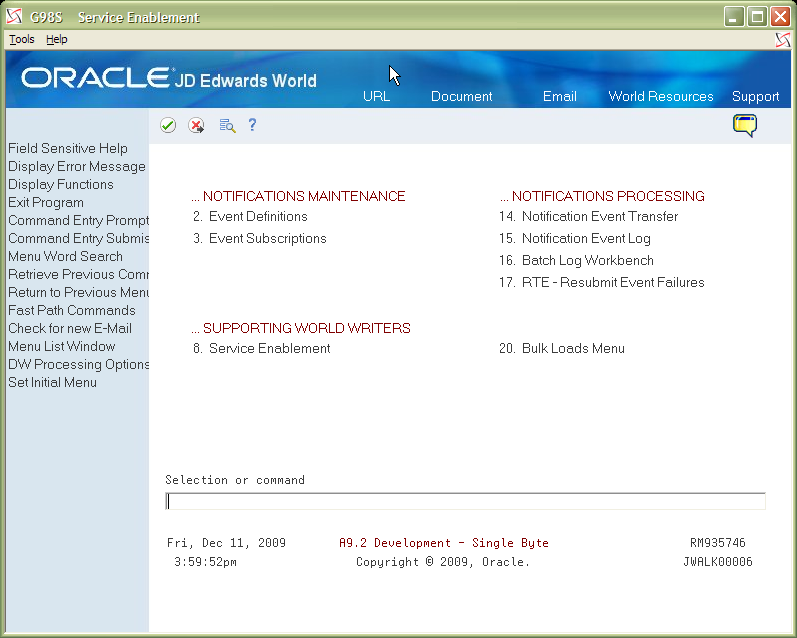This screenshot has height=638, width=797.
Task: Select Return to Previous Menu
Action: (x=78, y=292)
